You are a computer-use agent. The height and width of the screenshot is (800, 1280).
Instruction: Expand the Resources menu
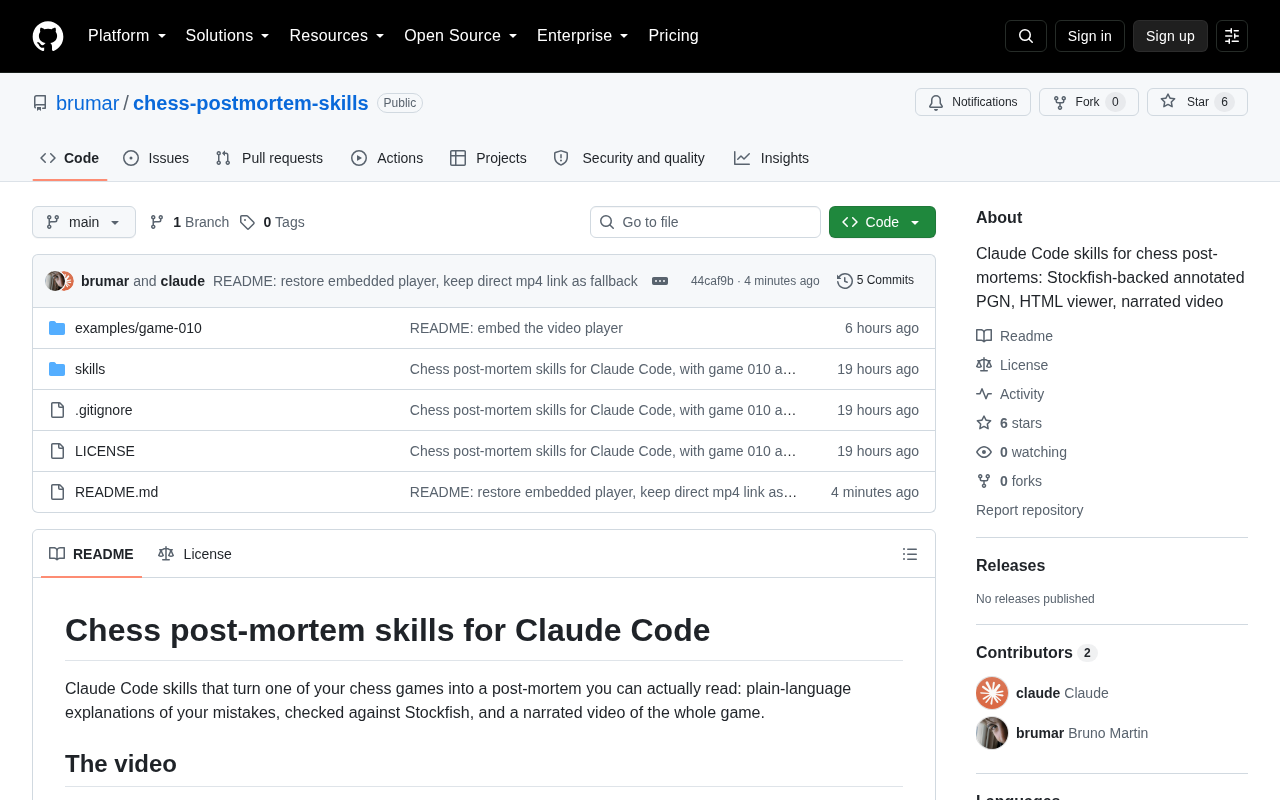coord(337,36)
